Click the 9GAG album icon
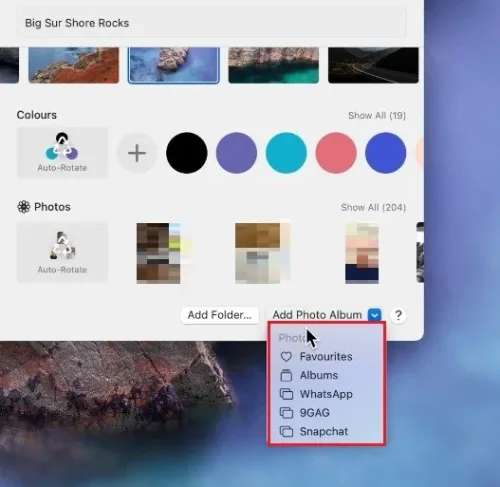The height and width of the screenshot is (487, 500). [x=286, y=413]
